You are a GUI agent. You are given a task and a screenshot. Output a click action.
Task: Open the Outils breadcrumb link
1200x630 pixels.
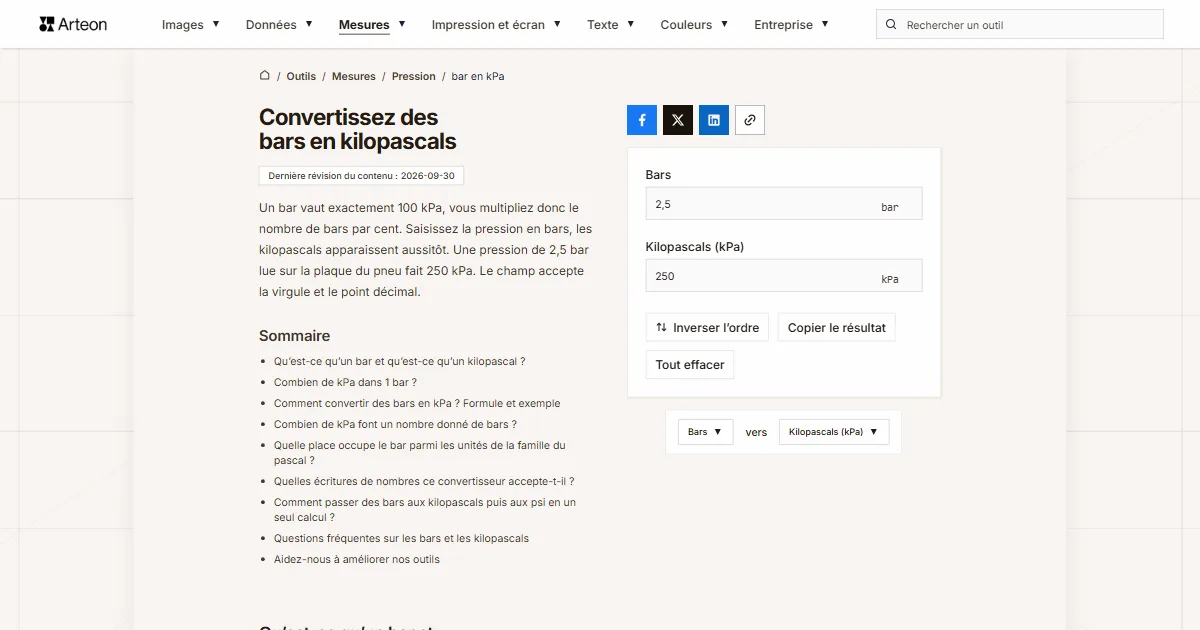301,76
